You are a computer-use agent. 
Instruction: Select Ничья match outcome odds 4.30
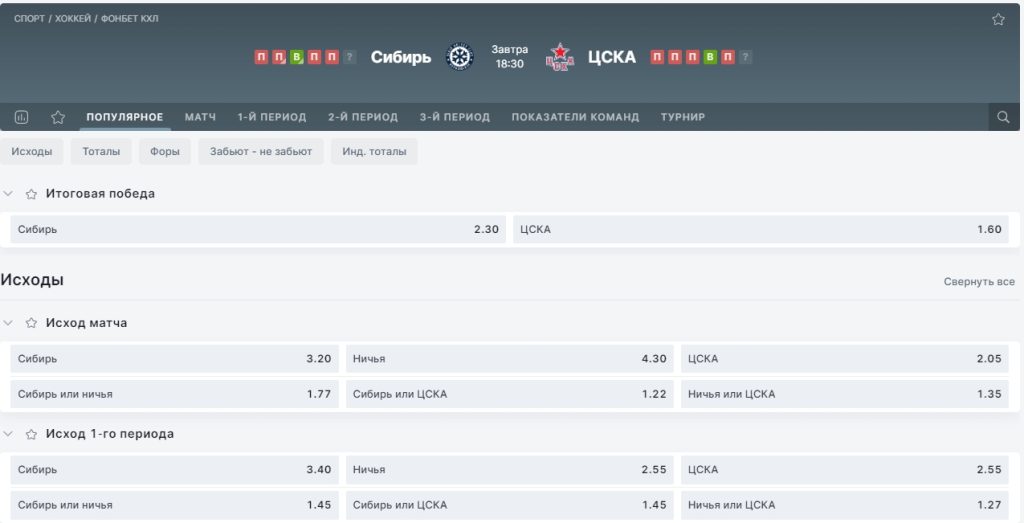(x=509, y=358)
